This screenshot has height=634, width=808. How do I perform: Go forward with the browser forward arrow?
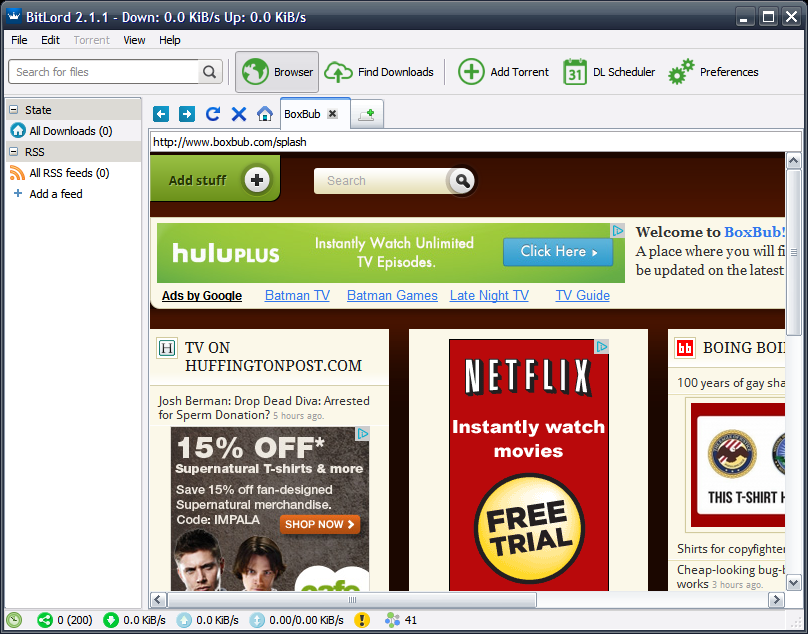click(187, 114)
